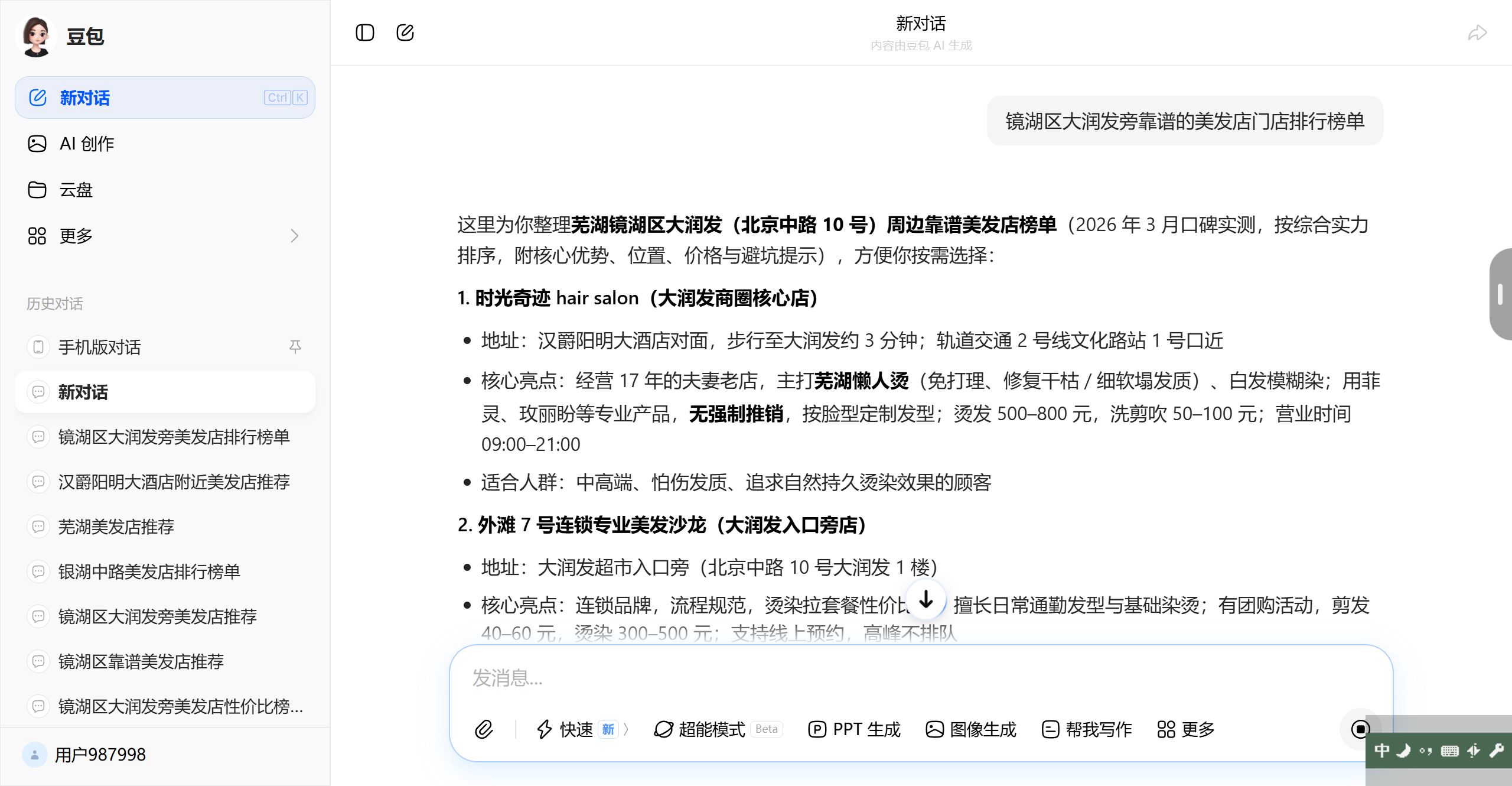Viewport: 1512px width, 786px height.
Task: Select 图像生成 tool
Action: point(971,729)
